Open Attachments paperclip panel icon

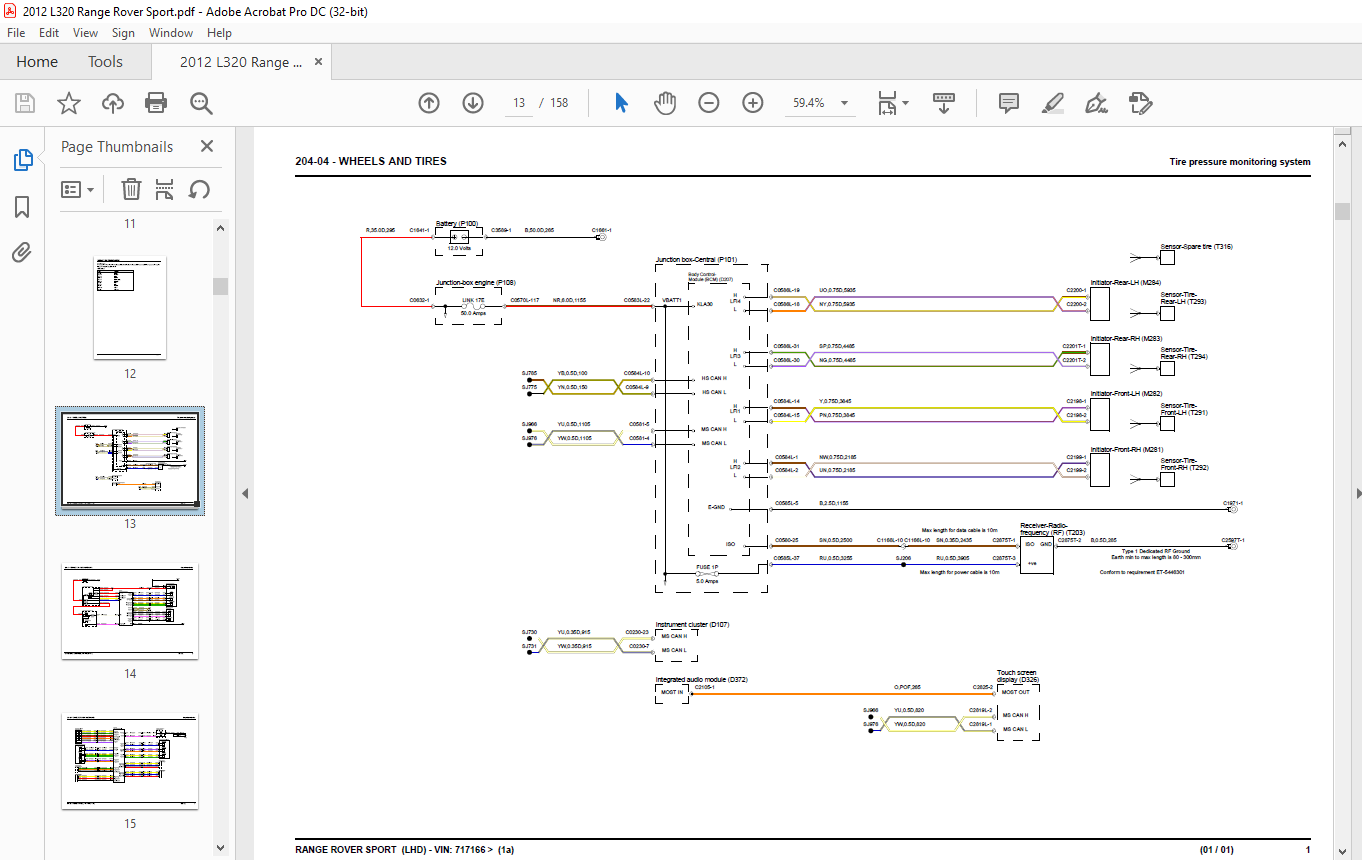pos(22,253)
